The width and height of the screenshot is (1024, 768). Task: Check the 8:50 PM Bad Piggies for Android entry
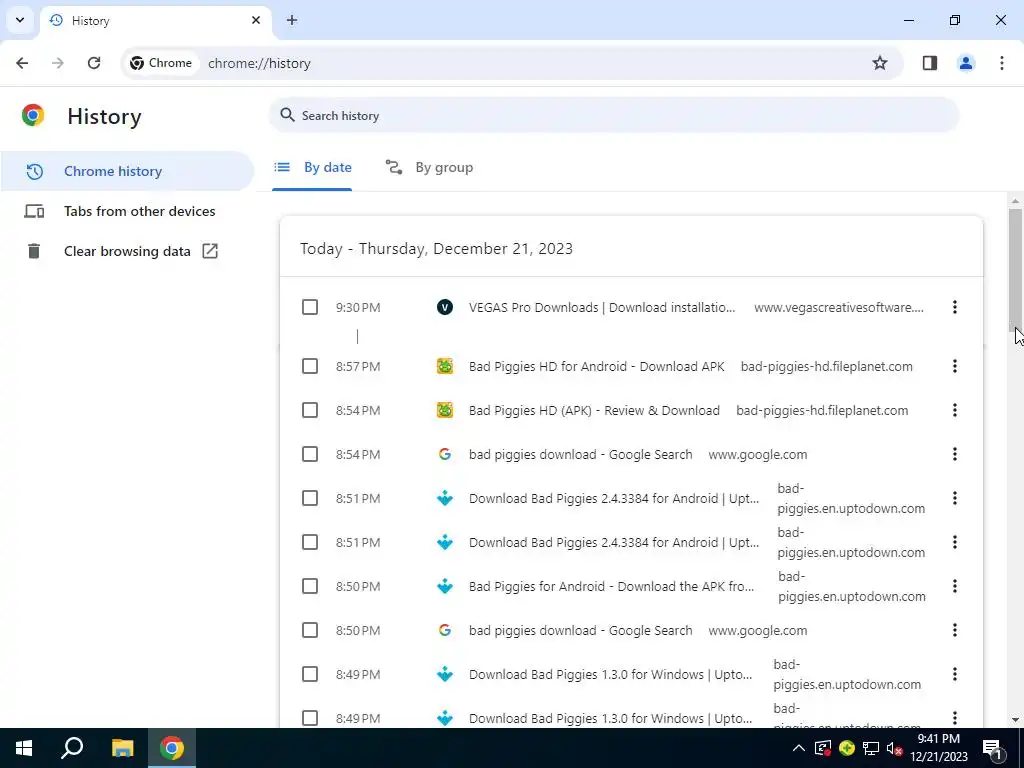[x=310, y=586]
